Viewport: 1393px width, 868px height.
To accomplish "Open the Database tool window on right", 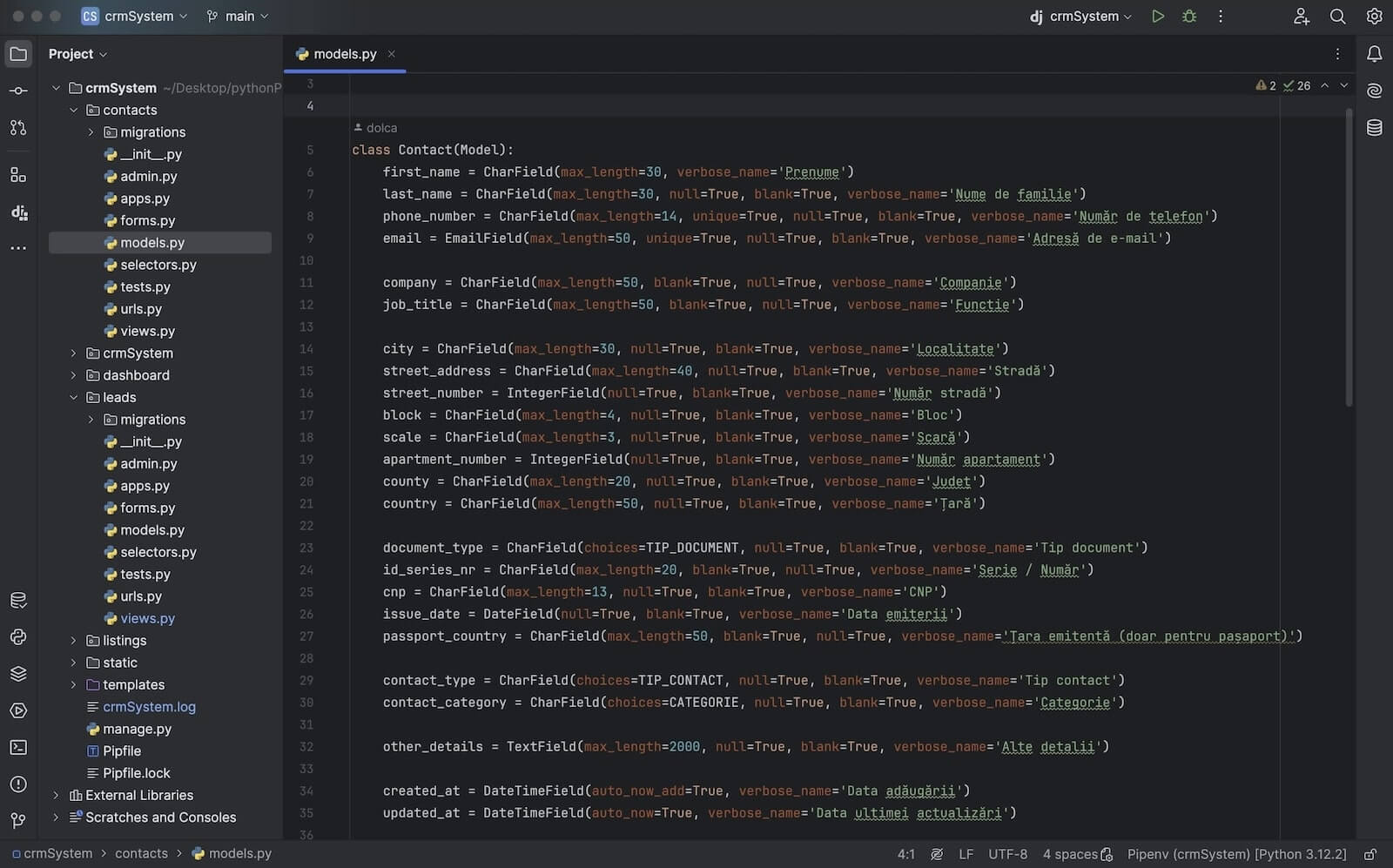I will pos(1374,128).
